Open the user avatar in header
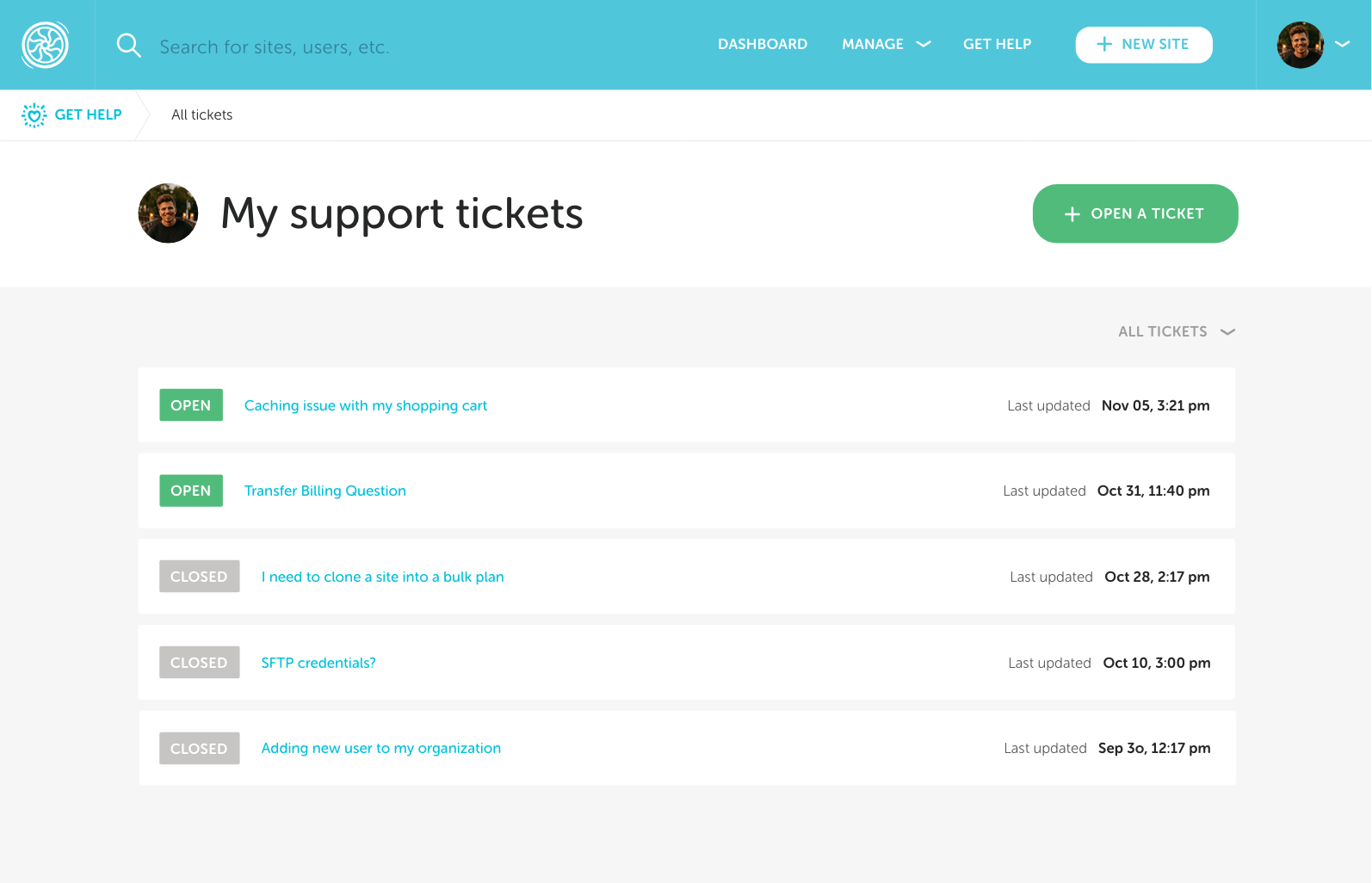This screenshot has height=883, width=1372. (x=1300, y=45)
